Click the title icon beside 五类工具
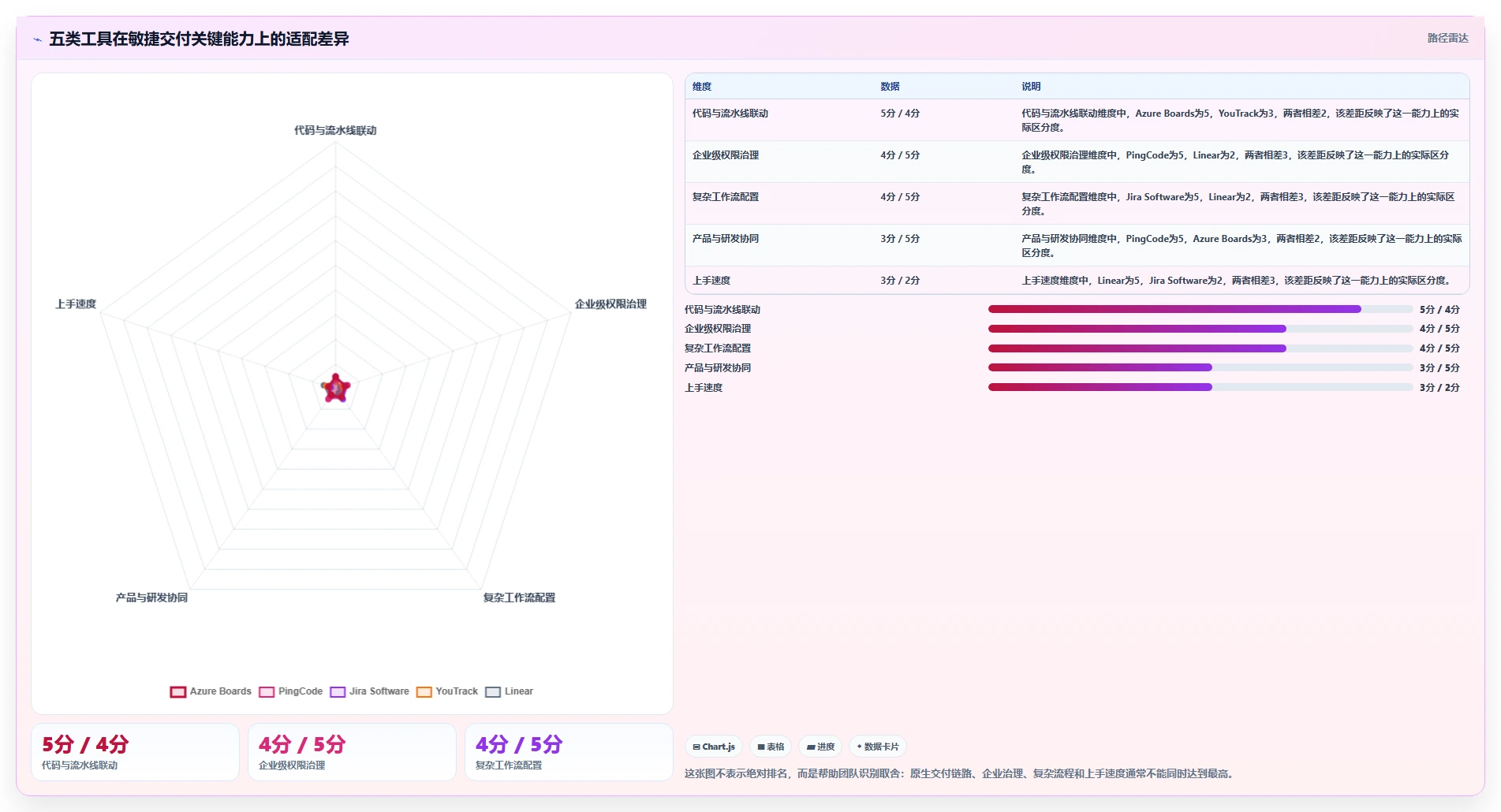The width and height of the screenshot is (1501, 812). [x=37, y=39]
